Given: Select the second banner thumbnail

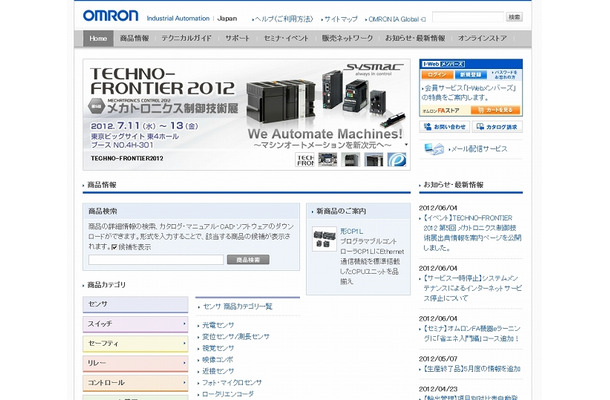Looking at the screenshot, I should coord(328,160).
